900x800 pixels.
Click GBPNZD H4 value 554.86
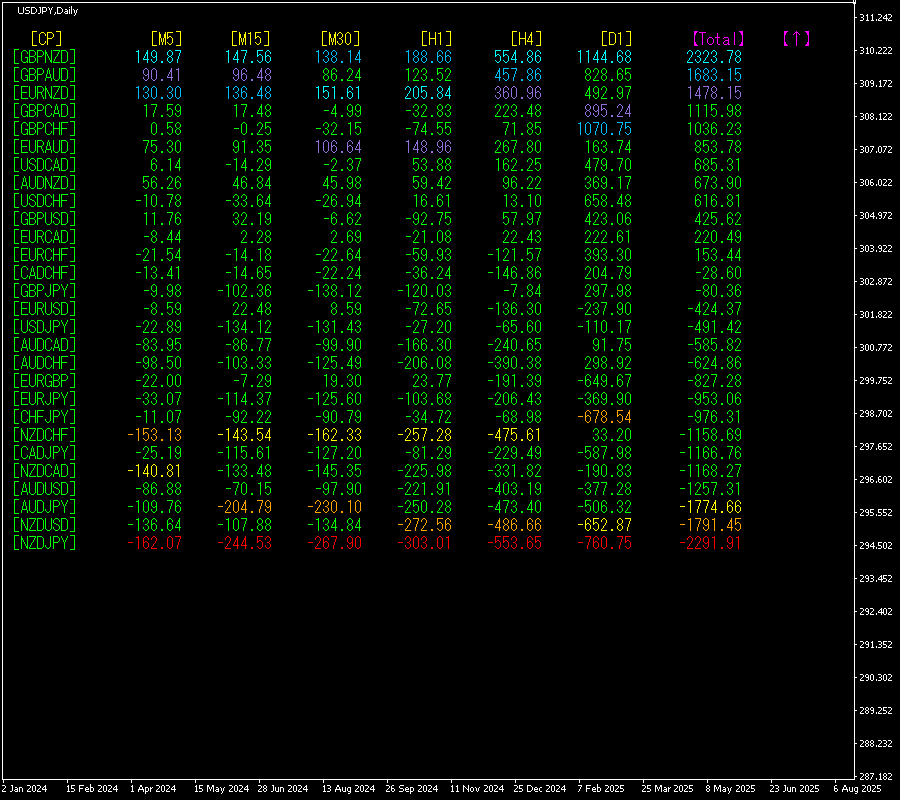click(x=518, y=57)
